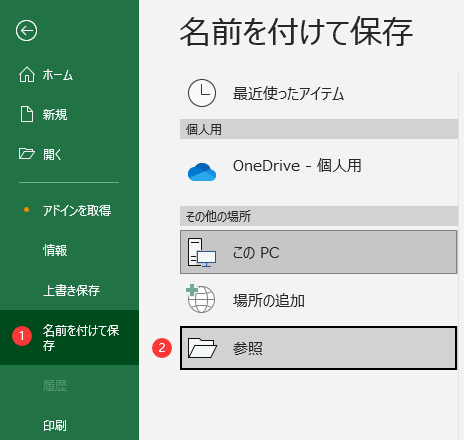Click the New blank document icon
The image size is (464, 440).
pos(27,114)
